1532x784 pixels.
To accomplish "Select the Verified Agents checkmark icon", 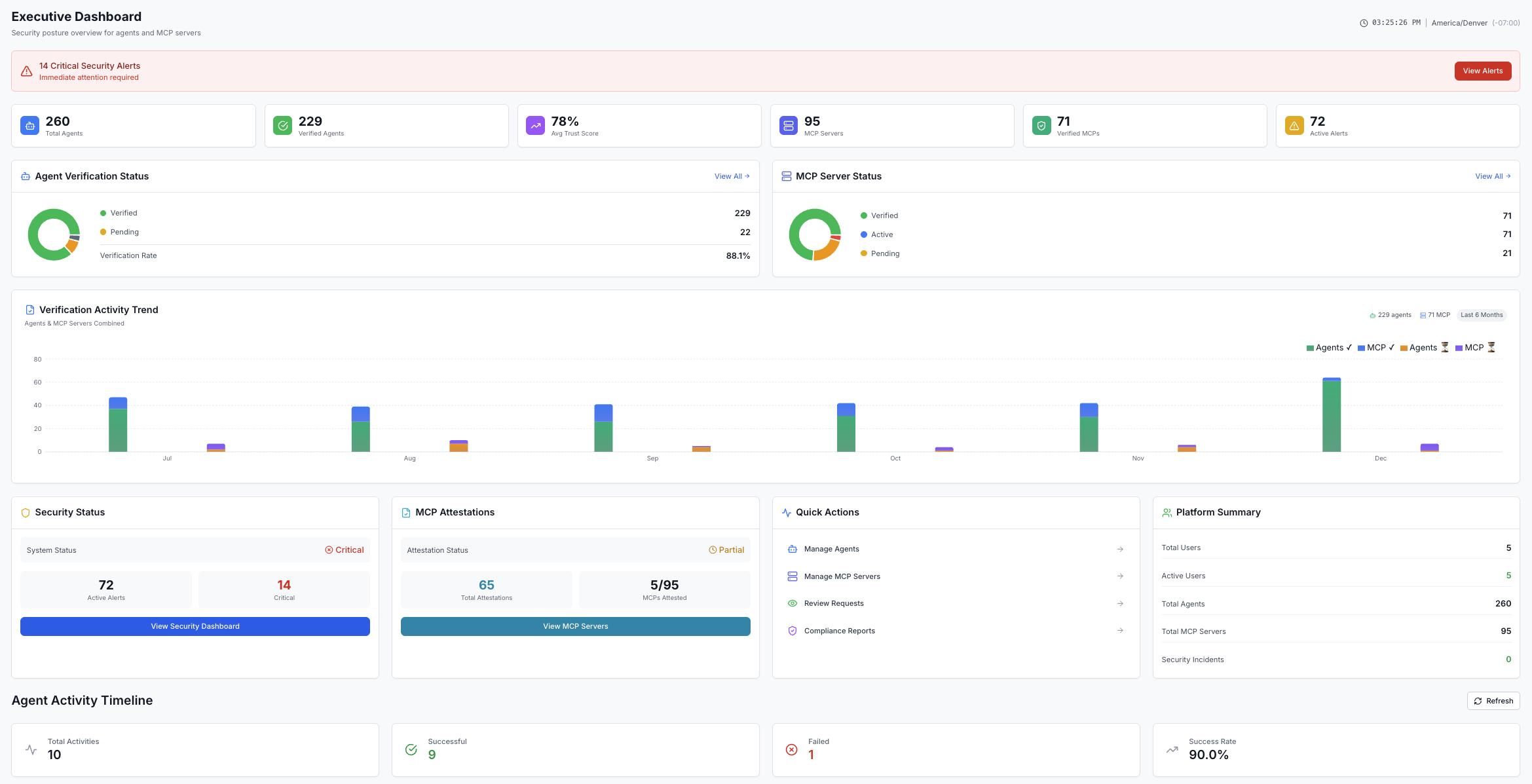I will click(282, 125).
